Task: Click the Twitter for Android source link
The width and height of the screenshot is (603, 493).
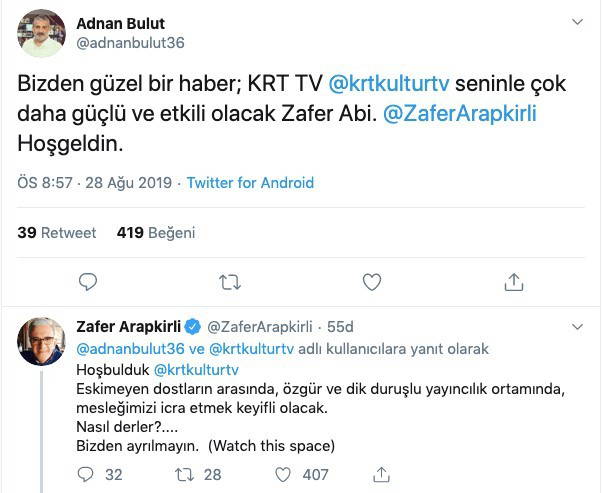Action: tap(250, 183)
